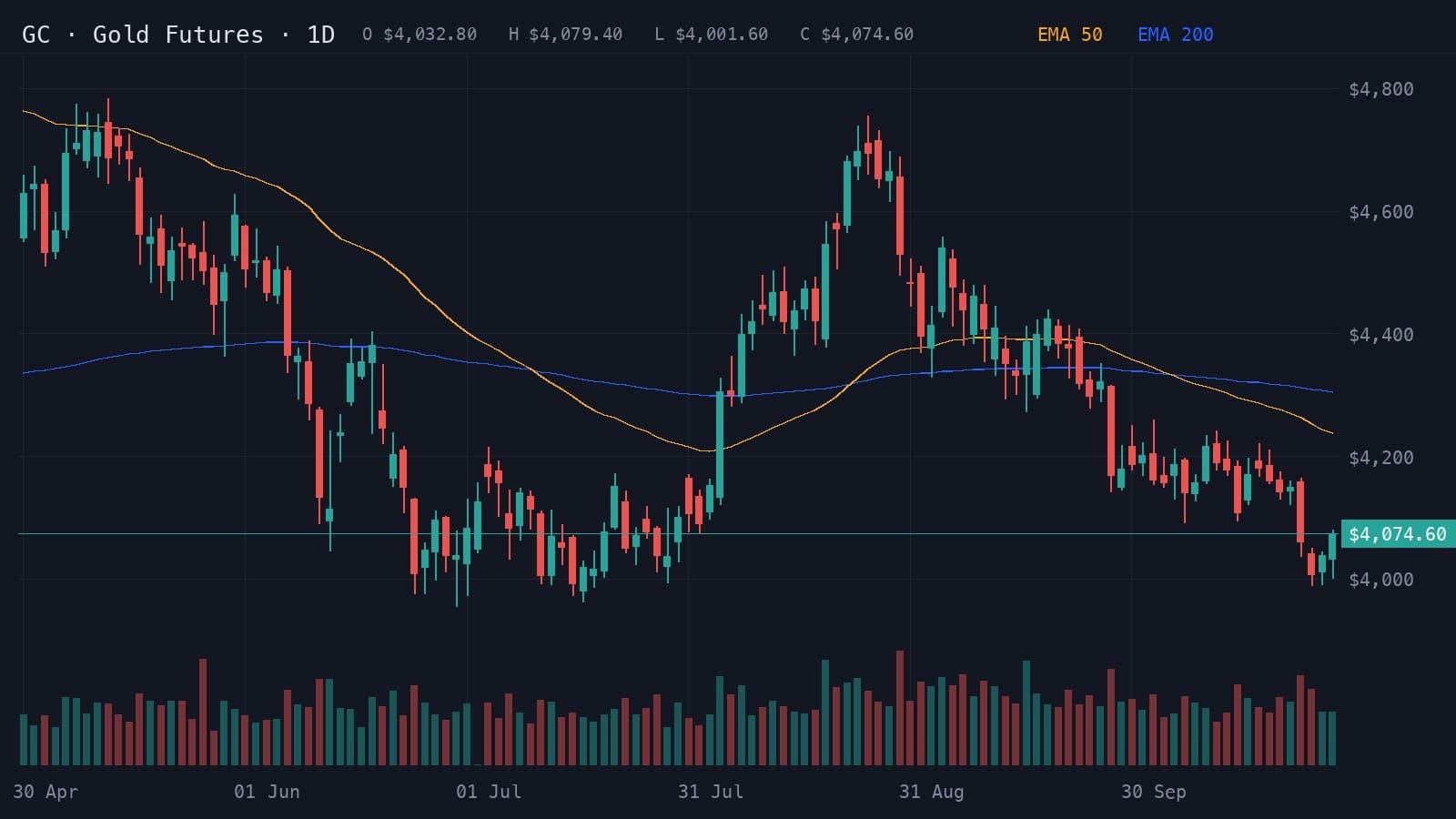Toggle the EMA 50 legend label
1456x819 pixels.
pyautogui.click(x=1069, y=35)
